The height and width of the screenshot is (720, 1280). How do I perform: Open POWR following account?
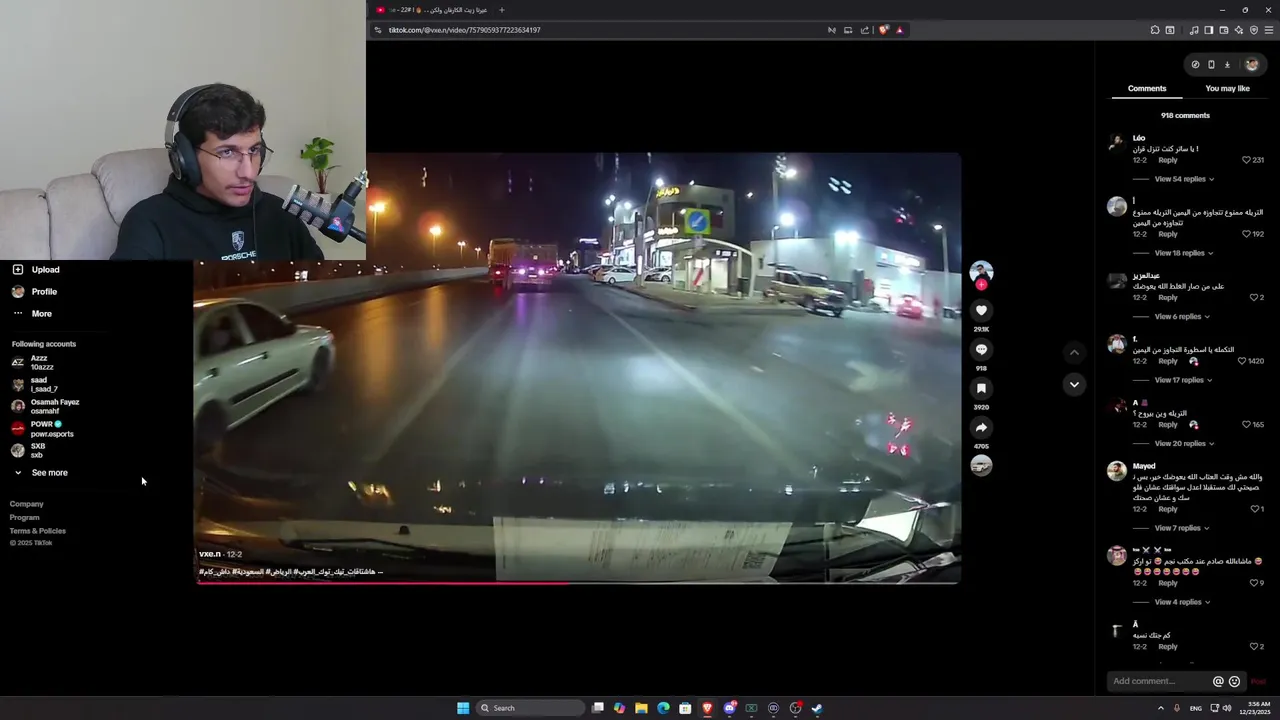[x=42, y=428]
